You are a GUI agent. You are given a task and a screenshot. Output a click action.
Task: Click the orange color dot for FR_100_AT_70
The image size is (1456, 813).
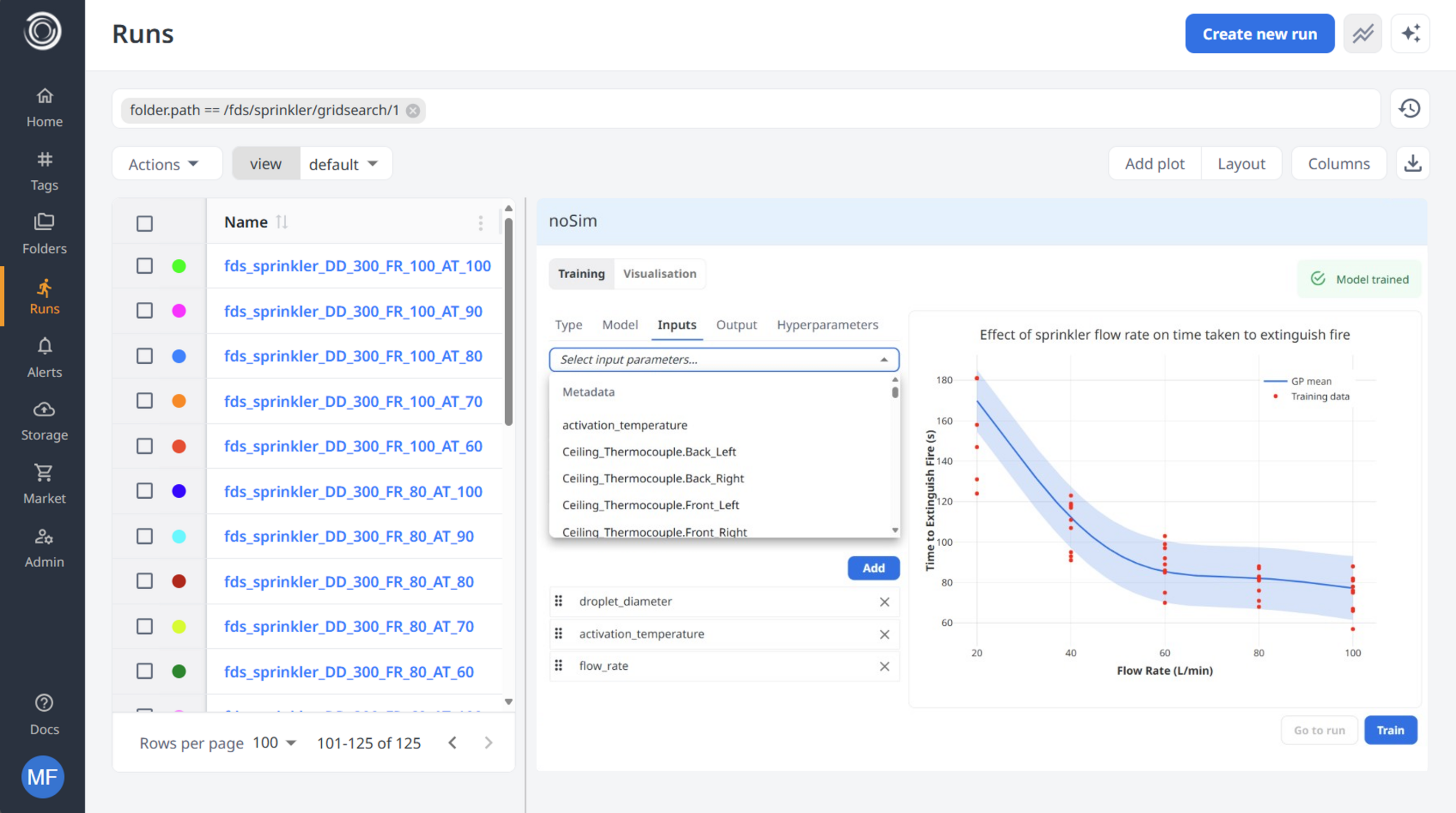point(179,401)
